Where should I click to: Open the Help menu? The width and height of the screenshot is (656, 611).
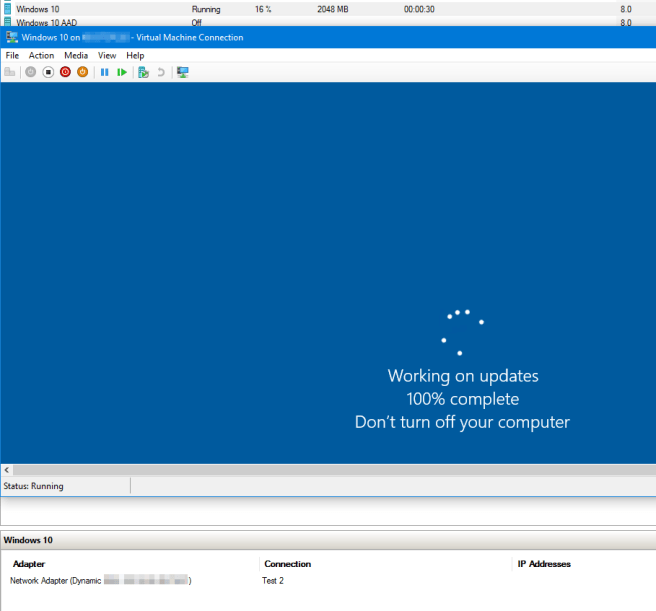click(135, 55)
